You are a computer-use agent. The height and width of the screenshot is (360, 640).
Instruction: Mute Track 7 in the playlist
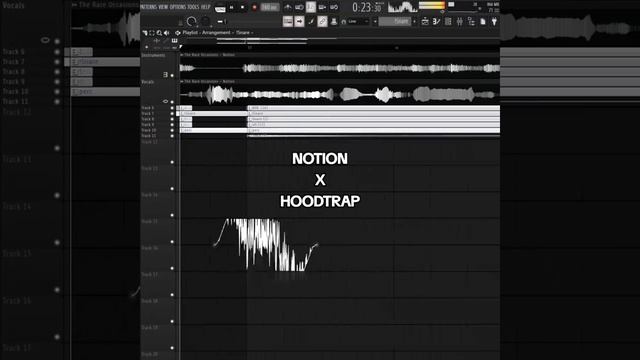pos(172,113)
